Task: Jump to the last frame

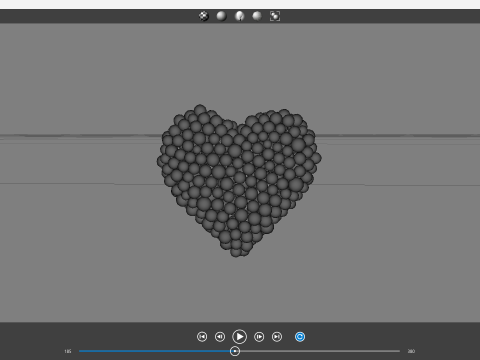Action: [277, 337]
